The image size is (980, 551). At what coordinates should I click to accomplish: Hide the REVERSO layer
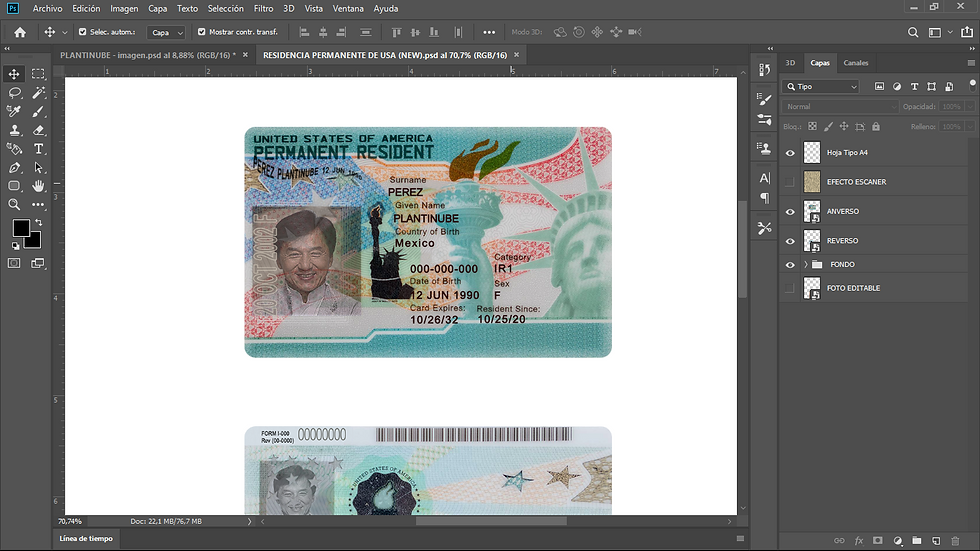coord(790,241)
